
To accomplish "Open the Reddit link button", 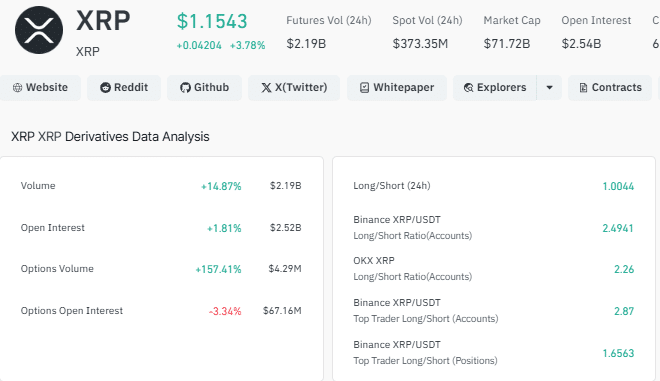I will point(124,88).
